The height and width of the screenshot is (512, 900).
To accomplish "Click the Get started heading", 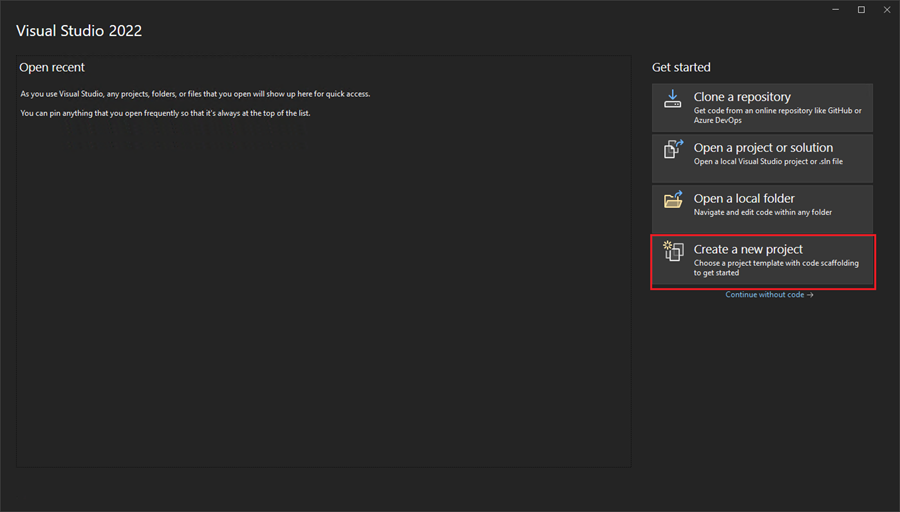I will (x=681, y=67).
